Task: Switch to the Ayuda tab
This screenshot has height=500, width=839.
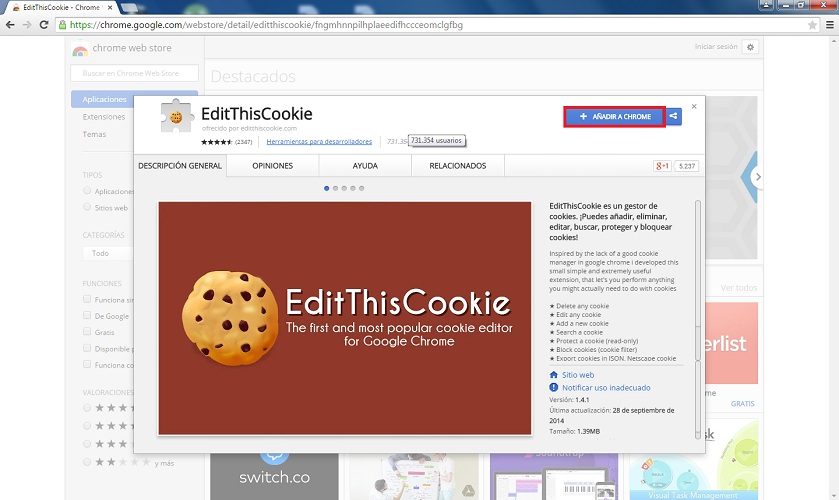Action: pyautogui.click(x=365, y=166)
